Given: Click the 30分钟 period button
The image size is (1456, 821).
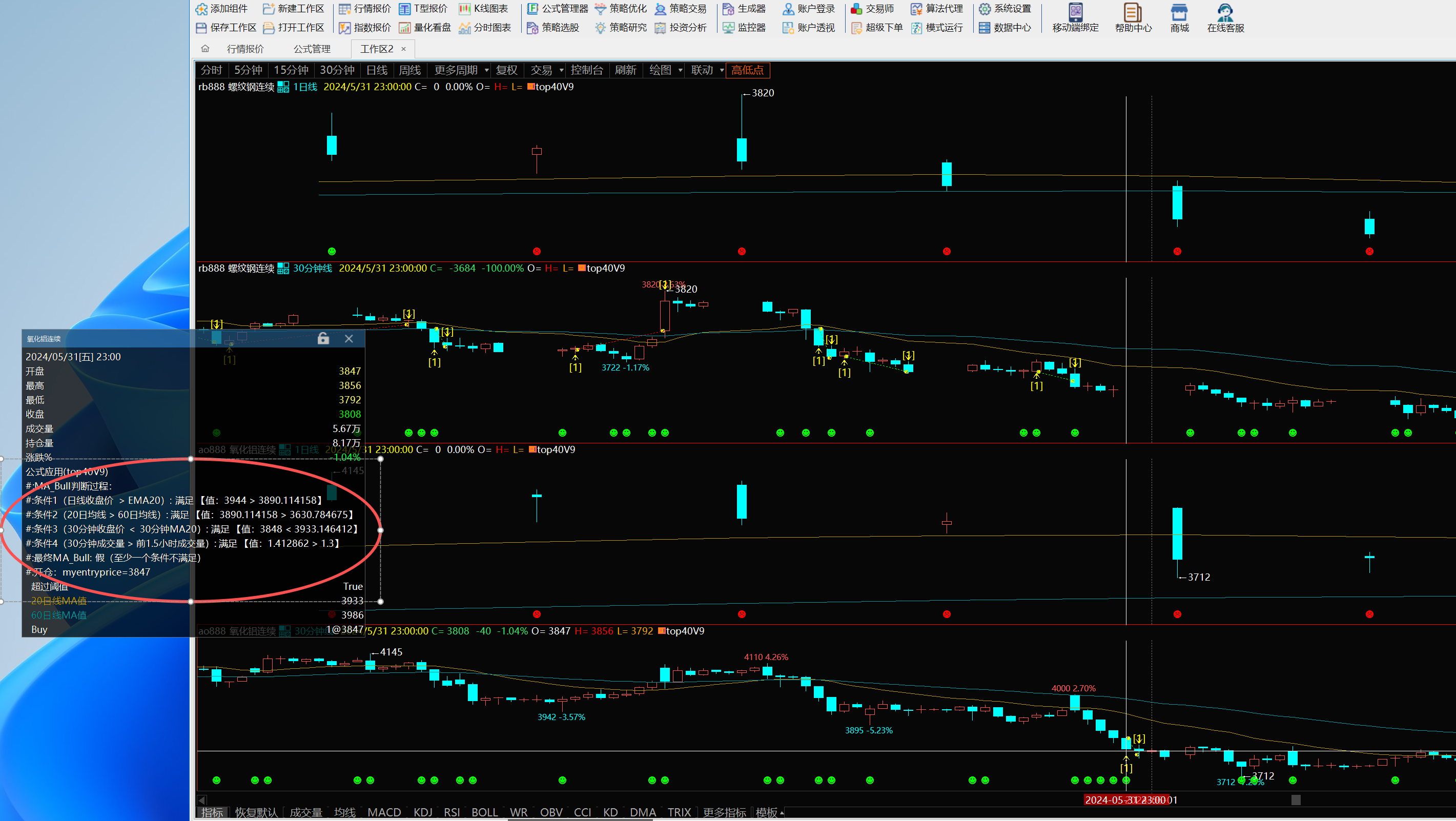Looking at the screenshot, I should click(337, 70).
